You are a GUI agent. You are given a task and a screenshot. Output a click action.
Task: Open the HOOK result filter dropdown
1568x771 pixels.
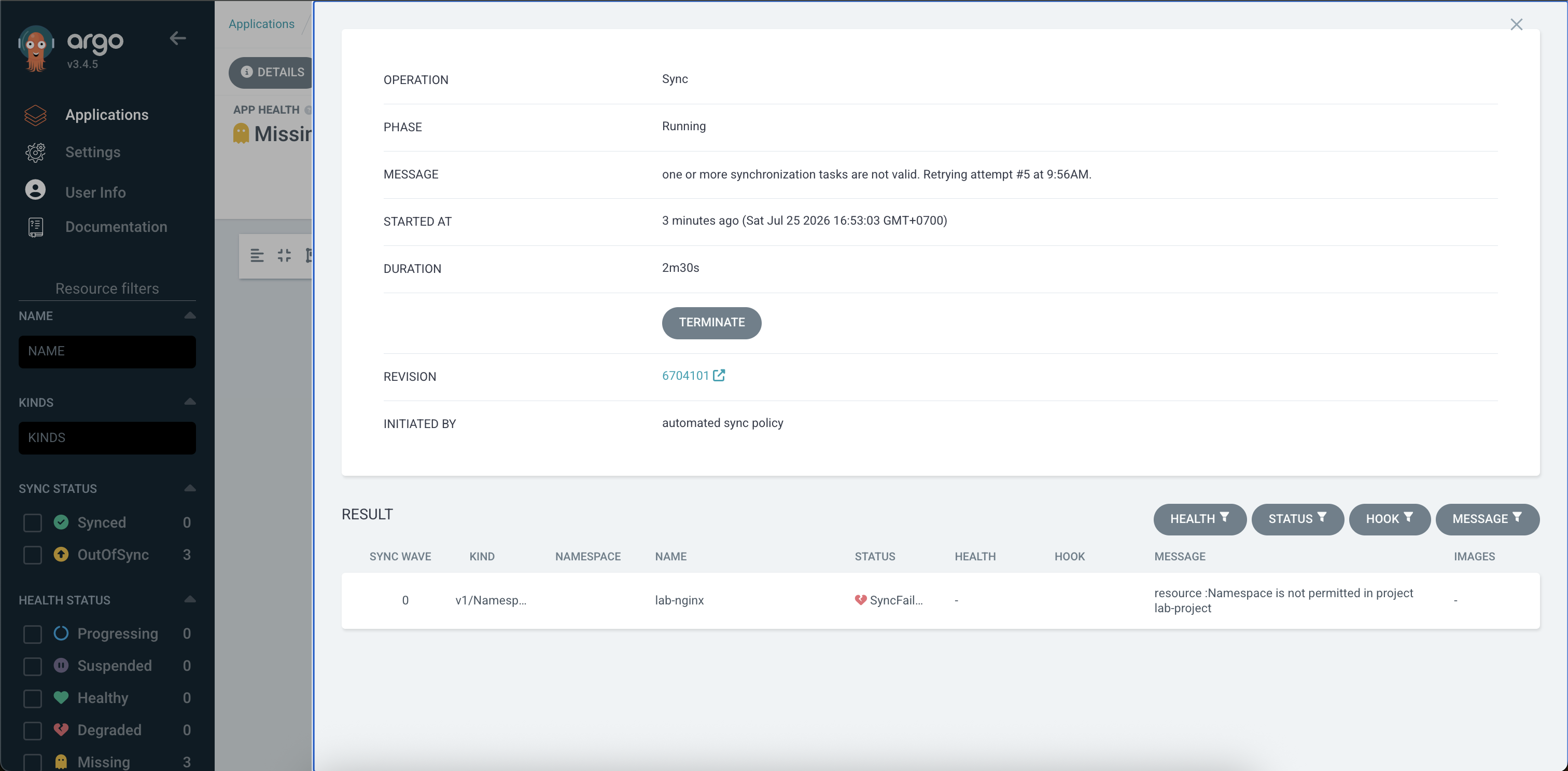pos(1389,519)
